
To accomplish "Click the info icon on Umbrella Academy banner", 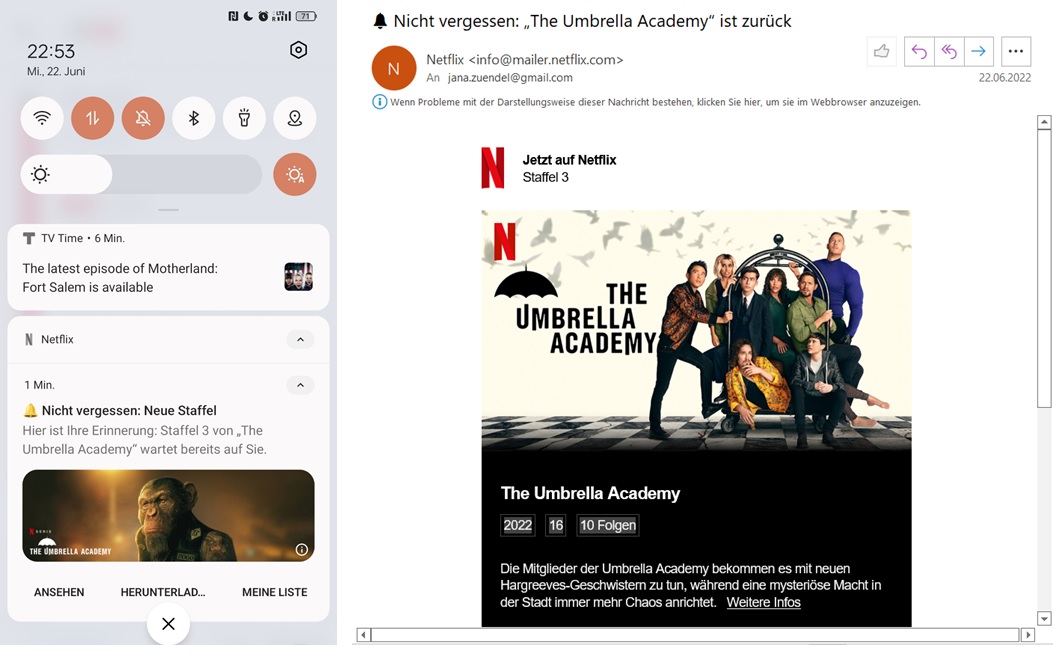I will click(302, 550).
